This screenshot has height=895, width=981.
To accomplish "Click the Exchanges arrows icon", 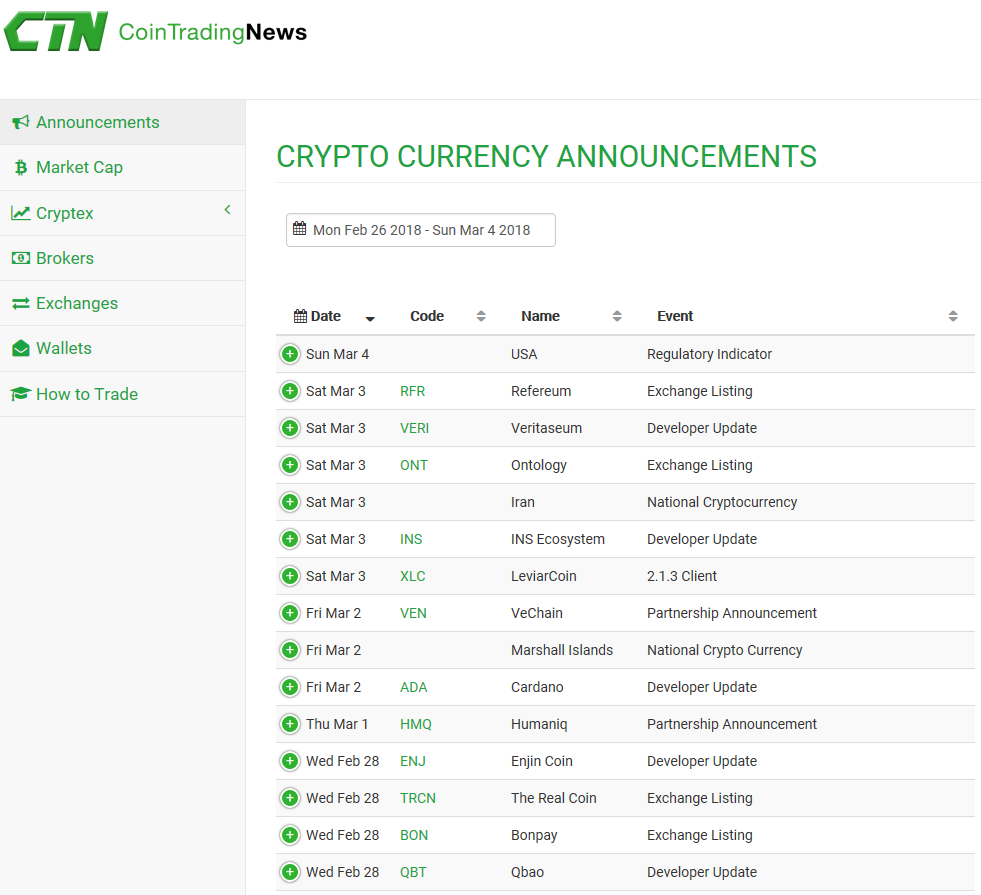I will (21, 303).
